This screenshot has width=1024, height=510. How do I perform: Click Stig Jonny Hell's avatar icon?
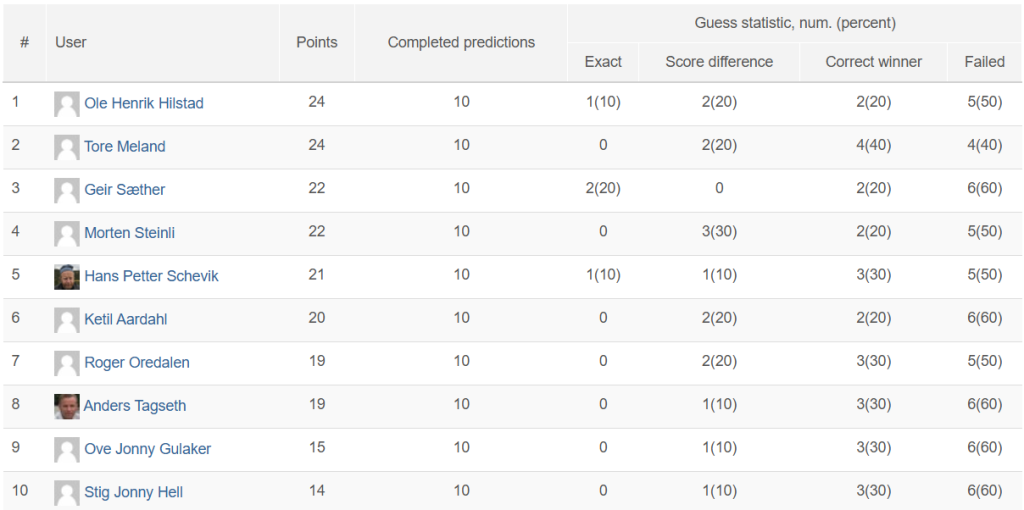click(x=67, y=492)
